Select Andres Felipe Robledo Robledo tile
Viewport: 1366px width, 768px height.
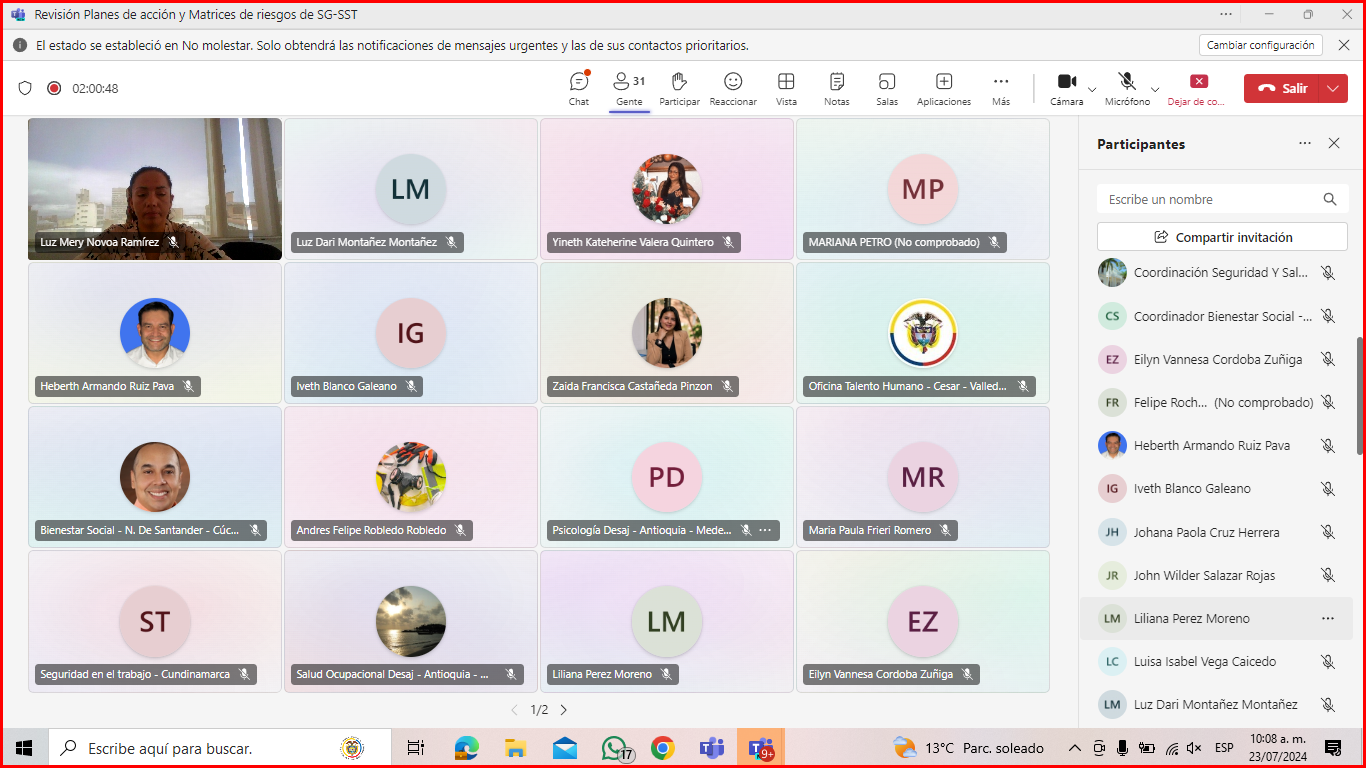click(411, 477)
